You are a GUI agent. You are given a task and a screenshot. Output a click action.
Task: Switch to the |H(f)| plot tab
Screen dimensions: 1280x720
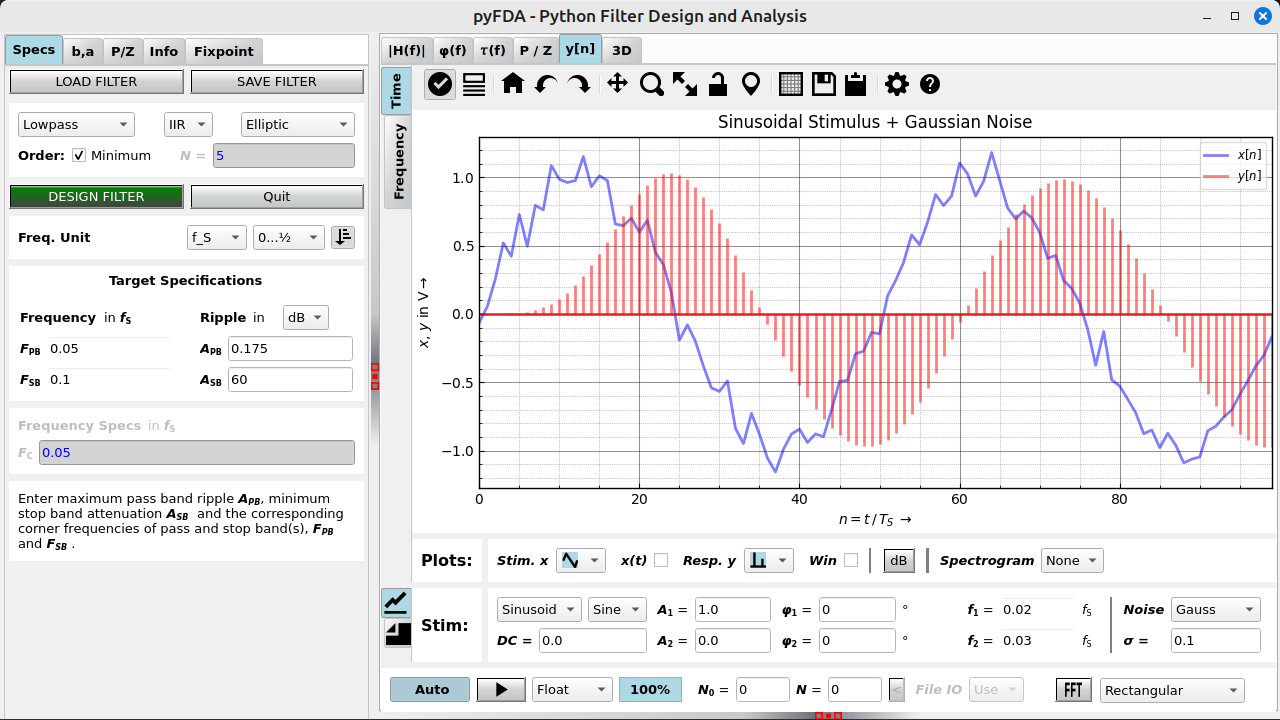(x=407, y=50)
